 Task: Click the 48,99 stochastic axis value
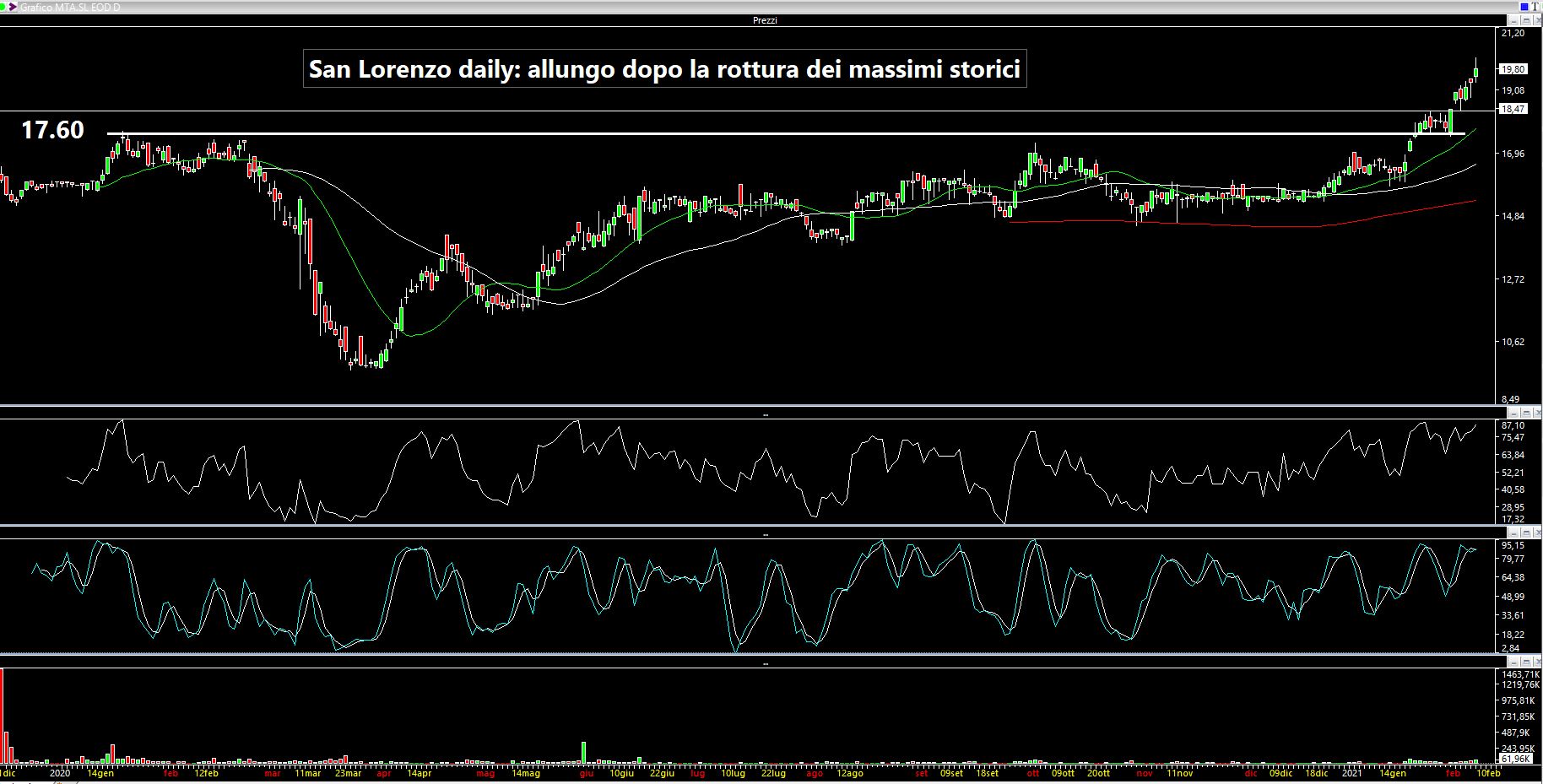(x=1513, y=596)
